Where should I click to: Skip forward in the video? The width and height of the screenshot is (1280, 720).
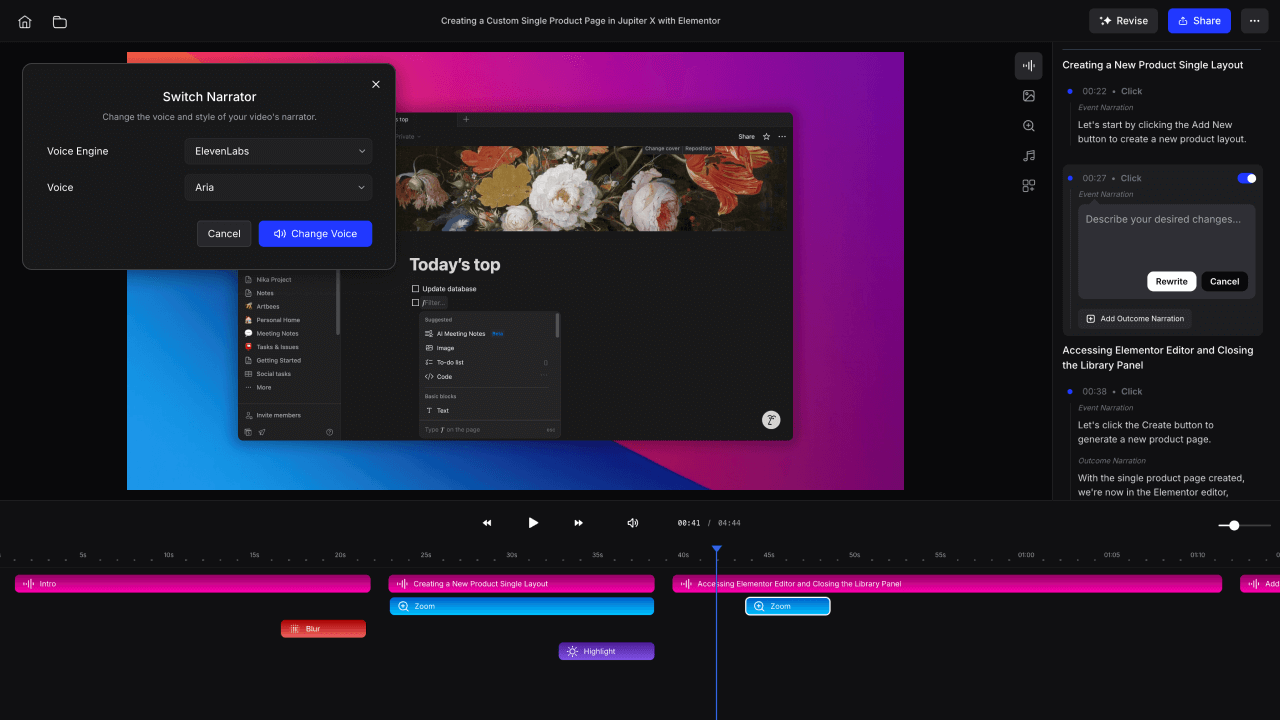(x=578, y=522)
